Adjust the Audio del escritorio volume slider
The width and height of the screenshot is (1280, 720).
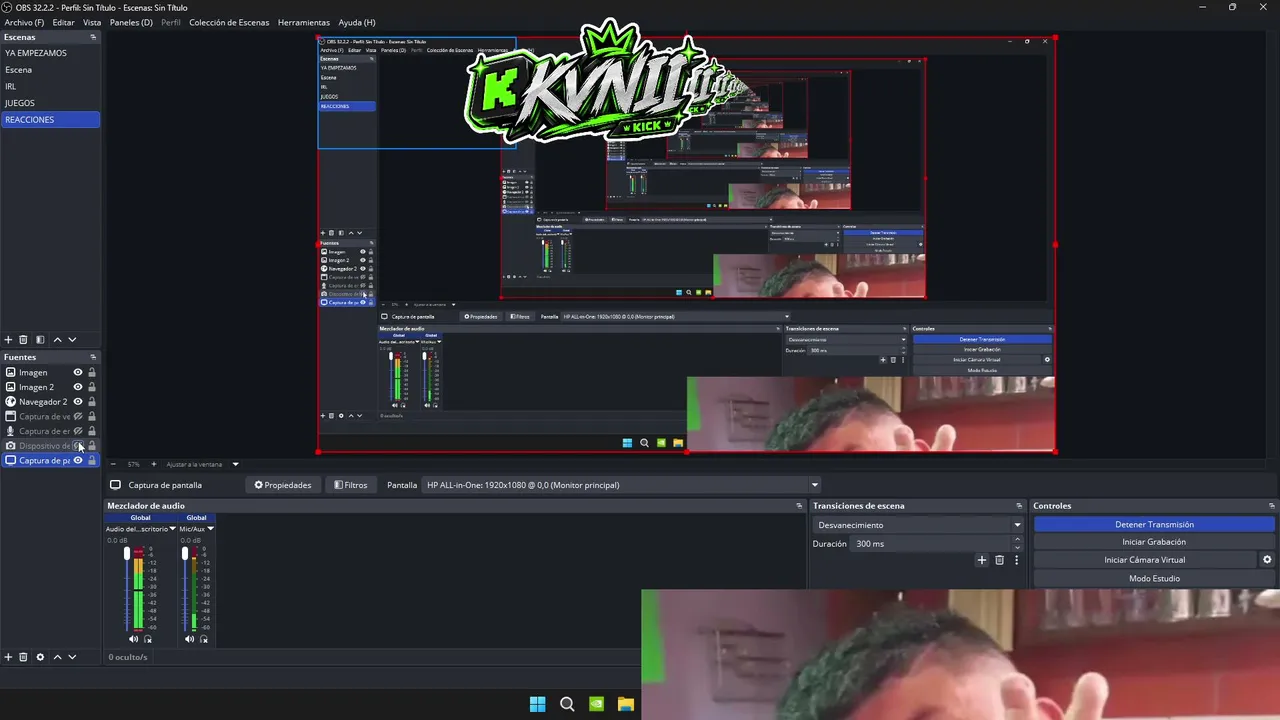point(126,553)
